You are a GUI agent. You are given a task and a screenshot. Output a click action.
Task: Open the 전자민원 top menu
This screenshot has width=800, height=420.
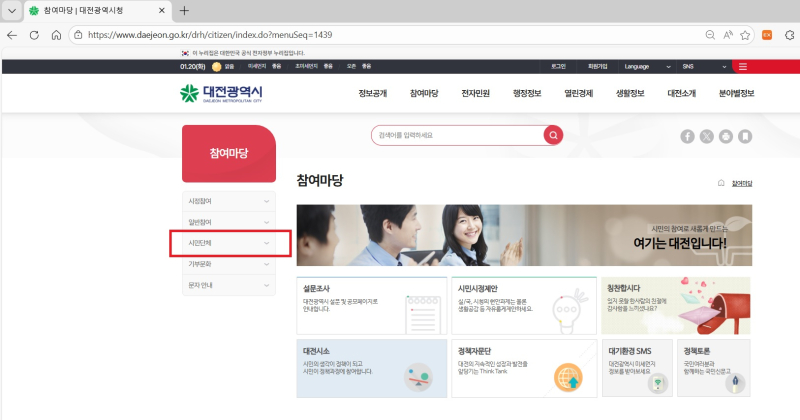(x=475, y=94)
